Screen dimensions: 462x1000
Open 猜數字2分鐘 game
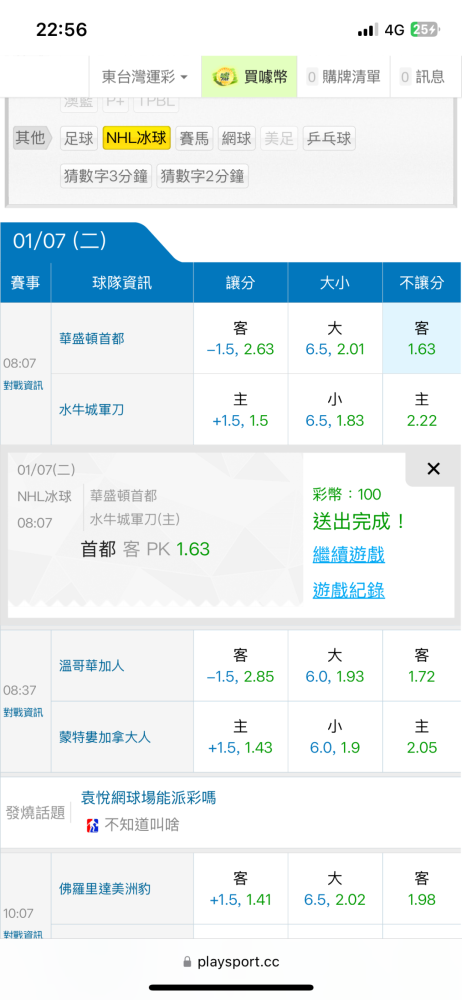tap(202, 175)
